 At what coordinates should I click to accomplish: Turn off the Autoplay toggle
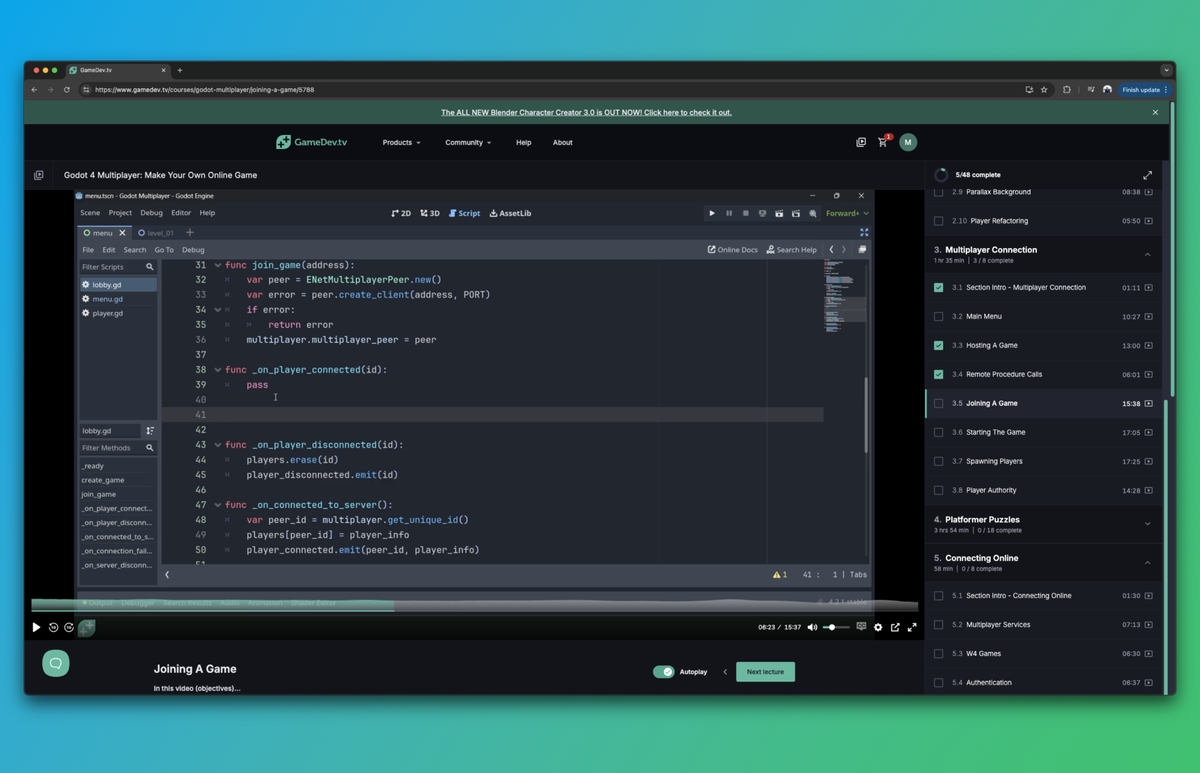pos(663,672)
